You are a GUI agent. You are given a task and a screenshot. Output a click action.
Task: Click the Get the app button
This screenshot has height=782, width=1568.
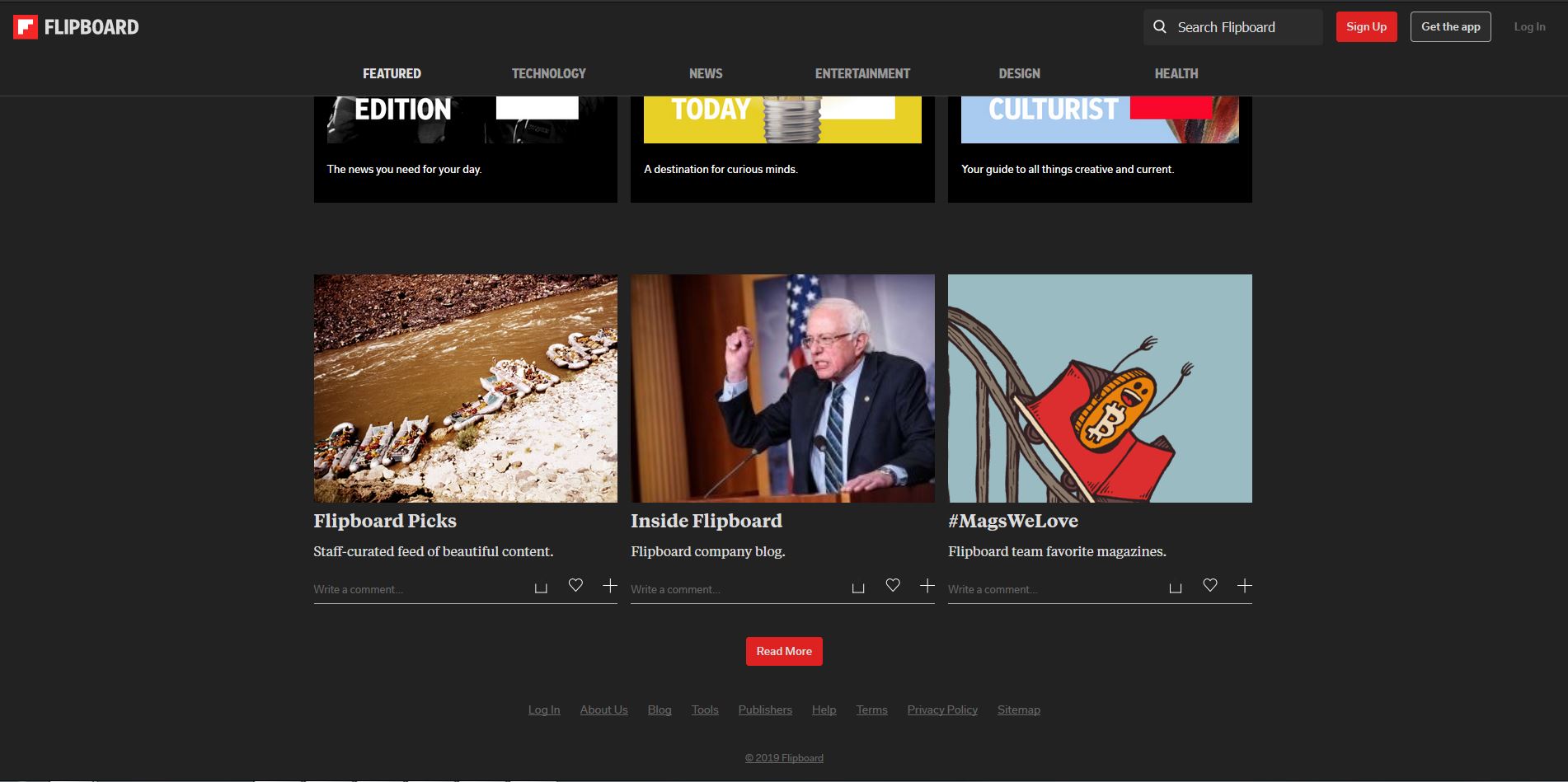tap(1450, 27)
